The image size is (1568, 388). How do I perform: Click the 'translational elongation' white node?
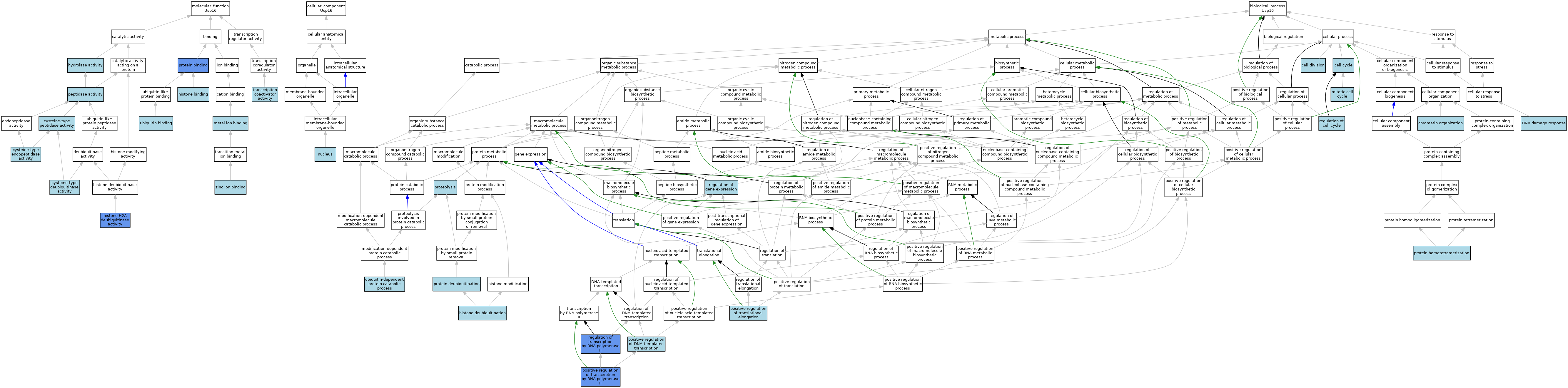pyautogui.click(x=709, y=253)
